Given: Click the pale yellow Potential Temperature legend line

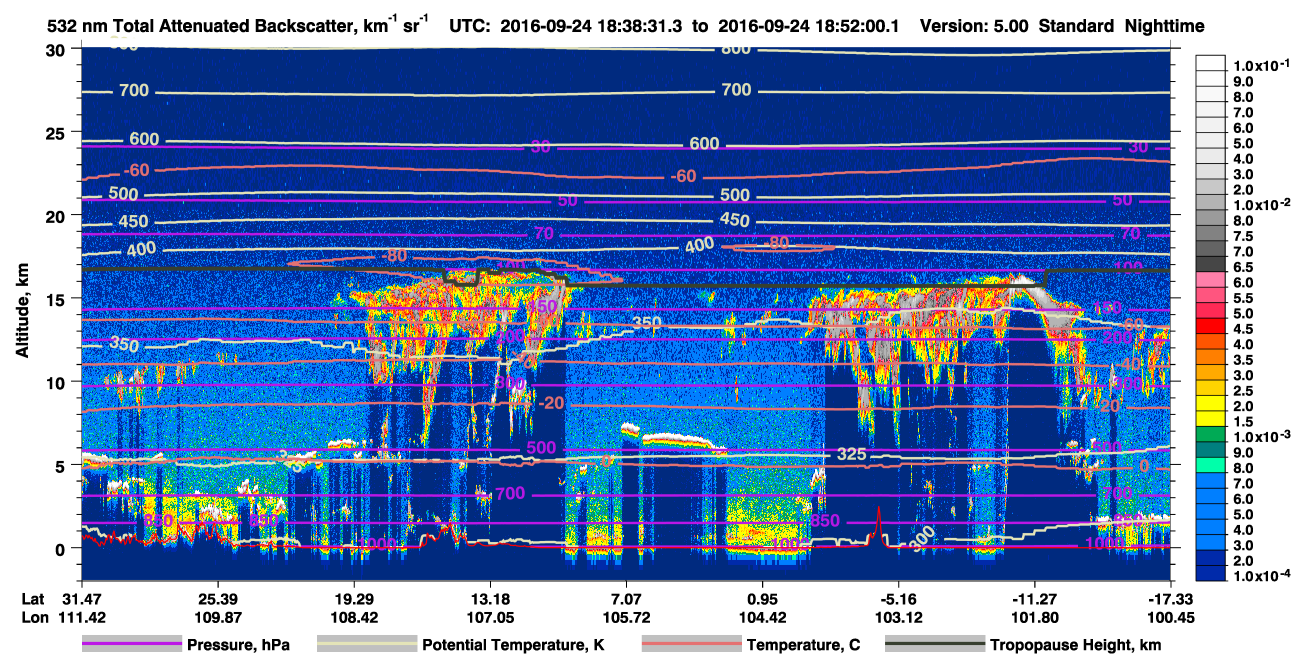Looking at the screenshot, I should click(x=367, y=645).
